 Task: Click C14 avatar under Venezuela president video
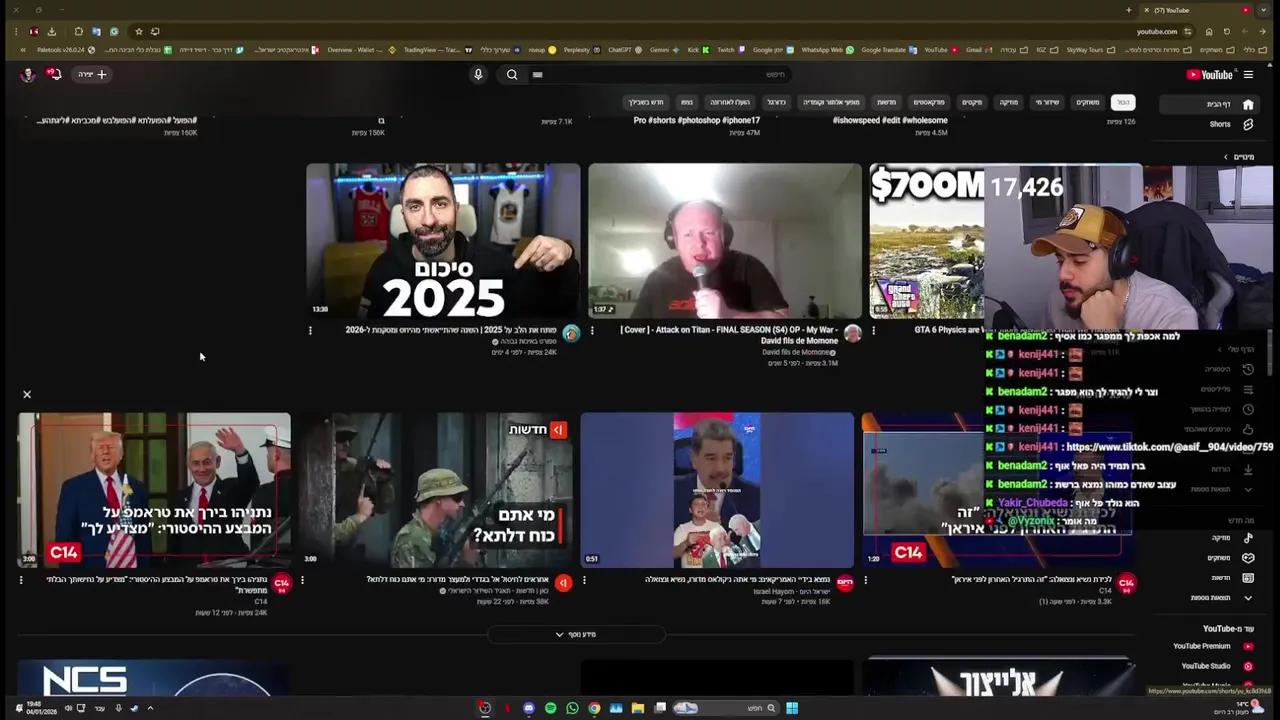[1127, 583]
